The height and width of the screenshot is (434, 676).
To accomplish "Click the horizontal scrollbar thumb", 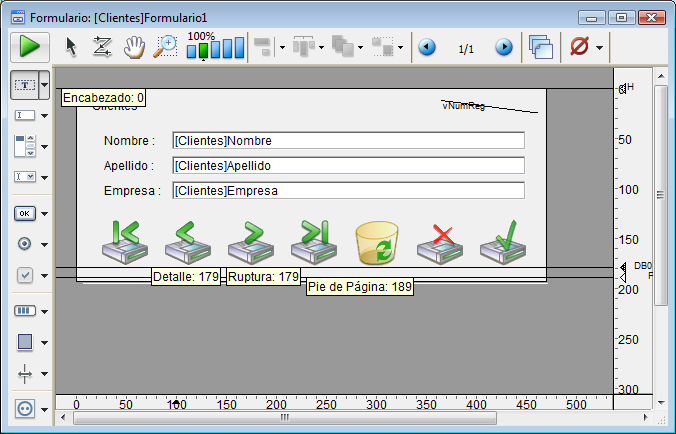I will pyautogui.click(x=284, y=418).
